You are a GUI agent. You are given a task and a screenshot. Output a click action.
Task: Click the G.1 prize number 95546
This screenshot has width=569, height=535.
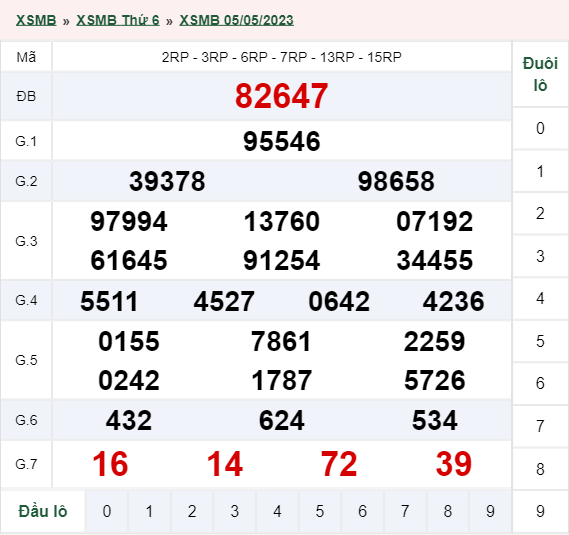(x=282, y=141)
